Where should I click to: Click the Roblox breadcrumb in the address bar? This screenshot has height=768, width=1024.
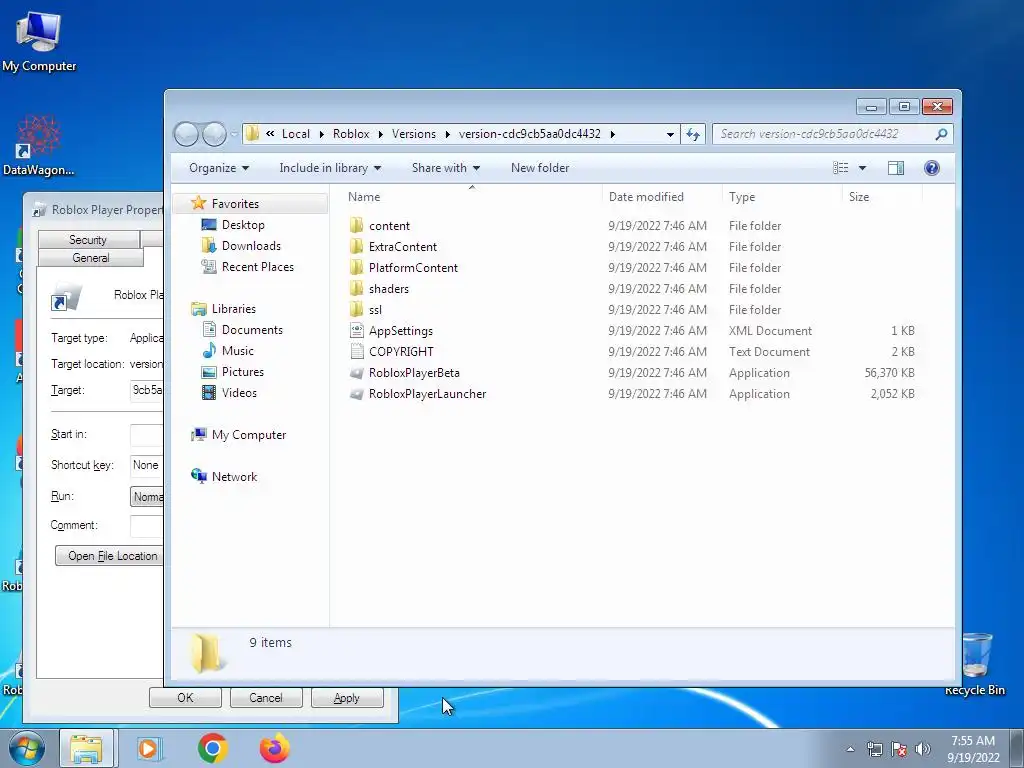coord(351,134)
